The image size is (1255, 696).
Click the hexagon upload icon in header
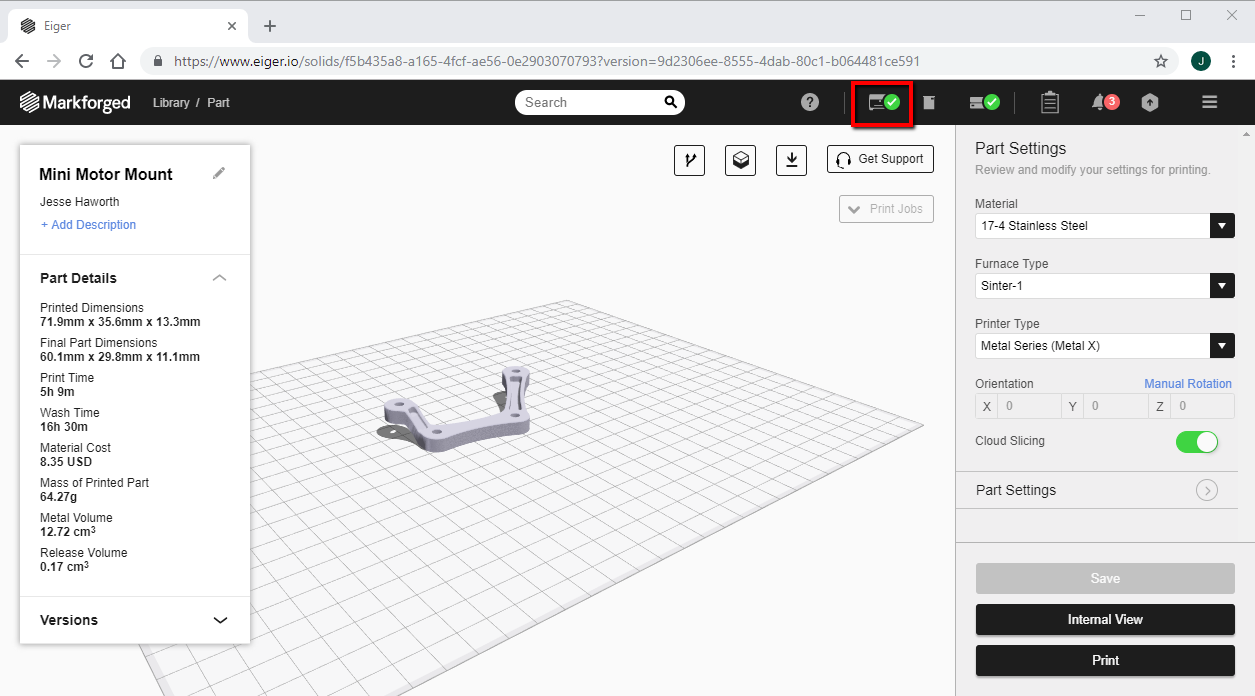pos(1150,102)
